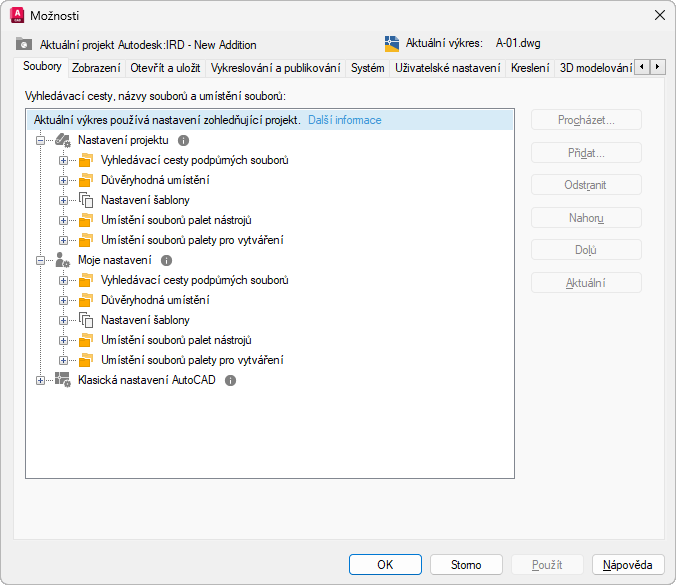Screen dimensions: 676x585
Task: Click the Storno button
Action: coord(465,565)
